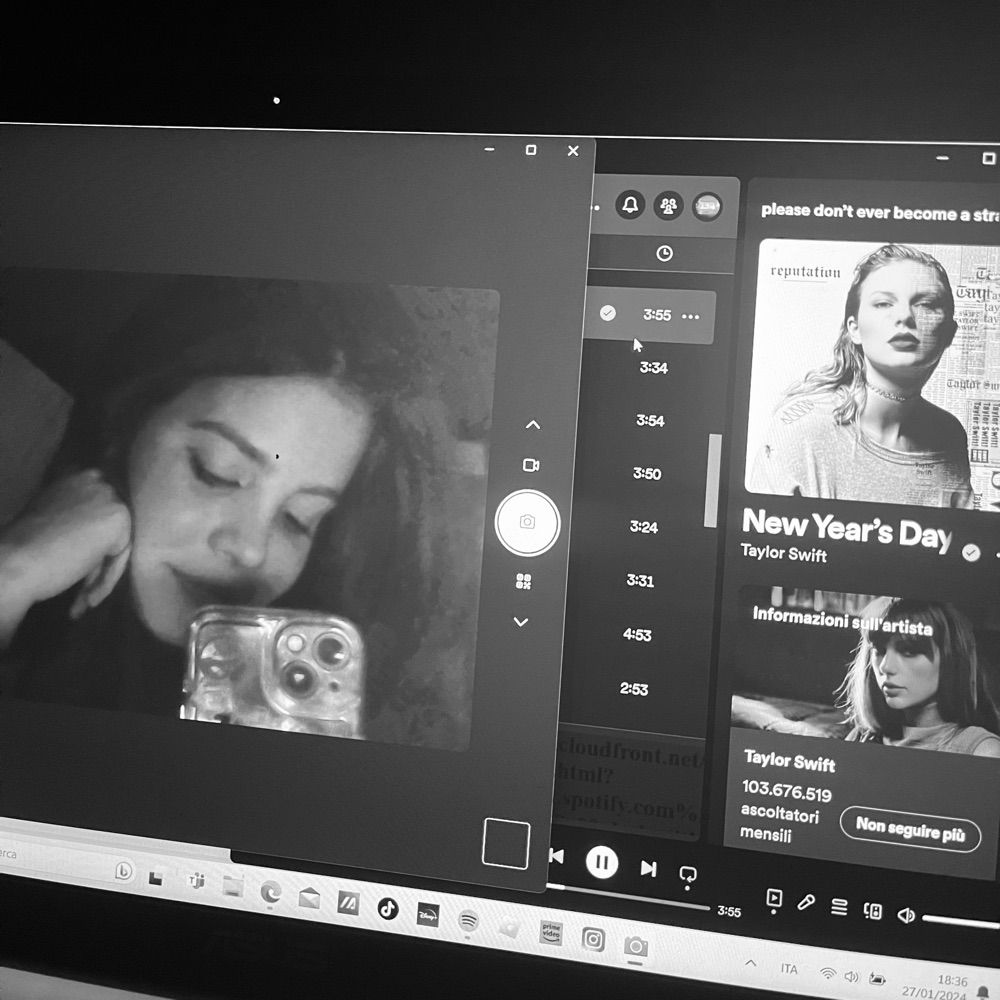Toggle the saved checkmark beside New Year's Day

[971, 552]
